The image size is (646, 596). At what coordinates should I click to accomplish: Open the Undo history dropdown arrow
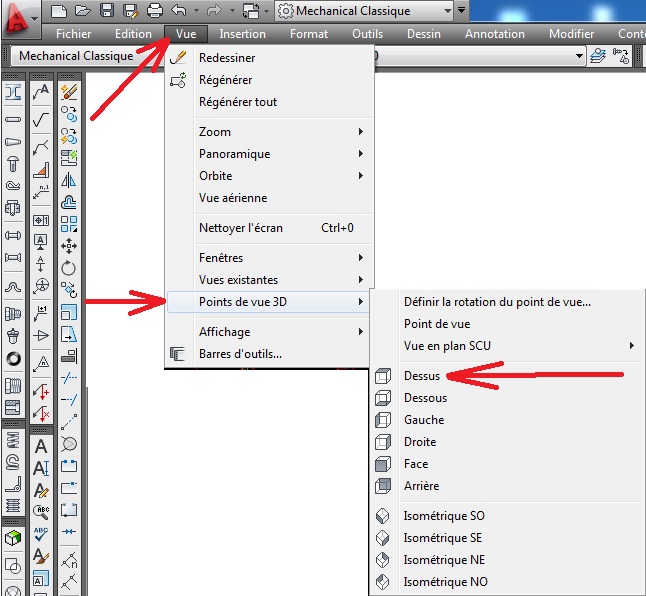click(197, 11)
